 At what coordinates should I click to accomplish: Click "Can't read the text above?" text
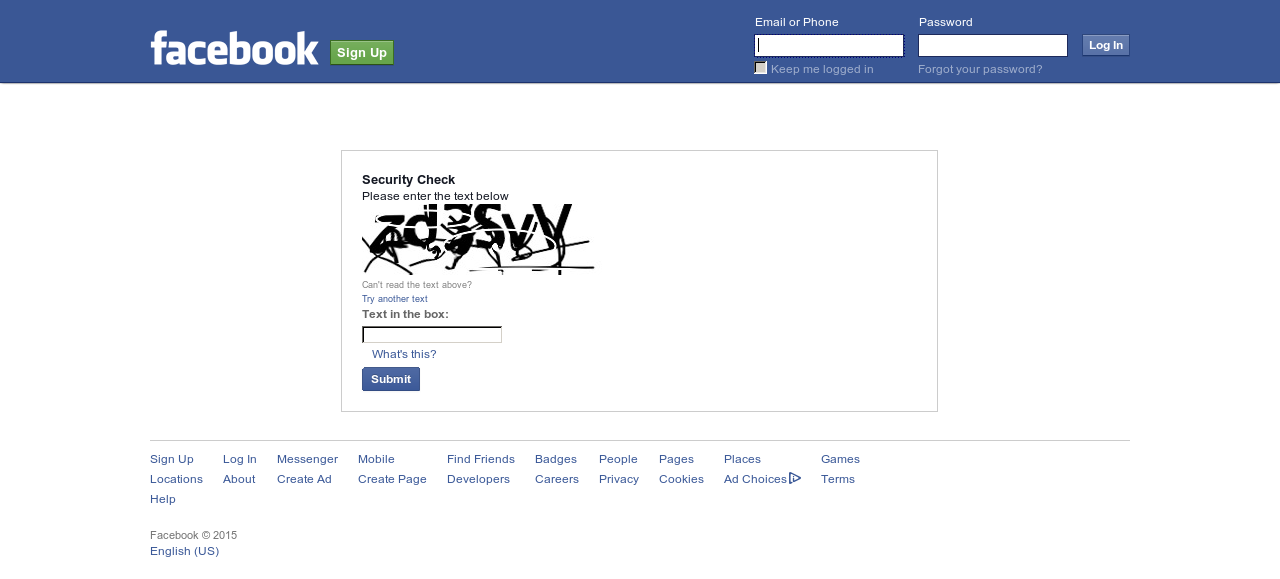point(417,285)
